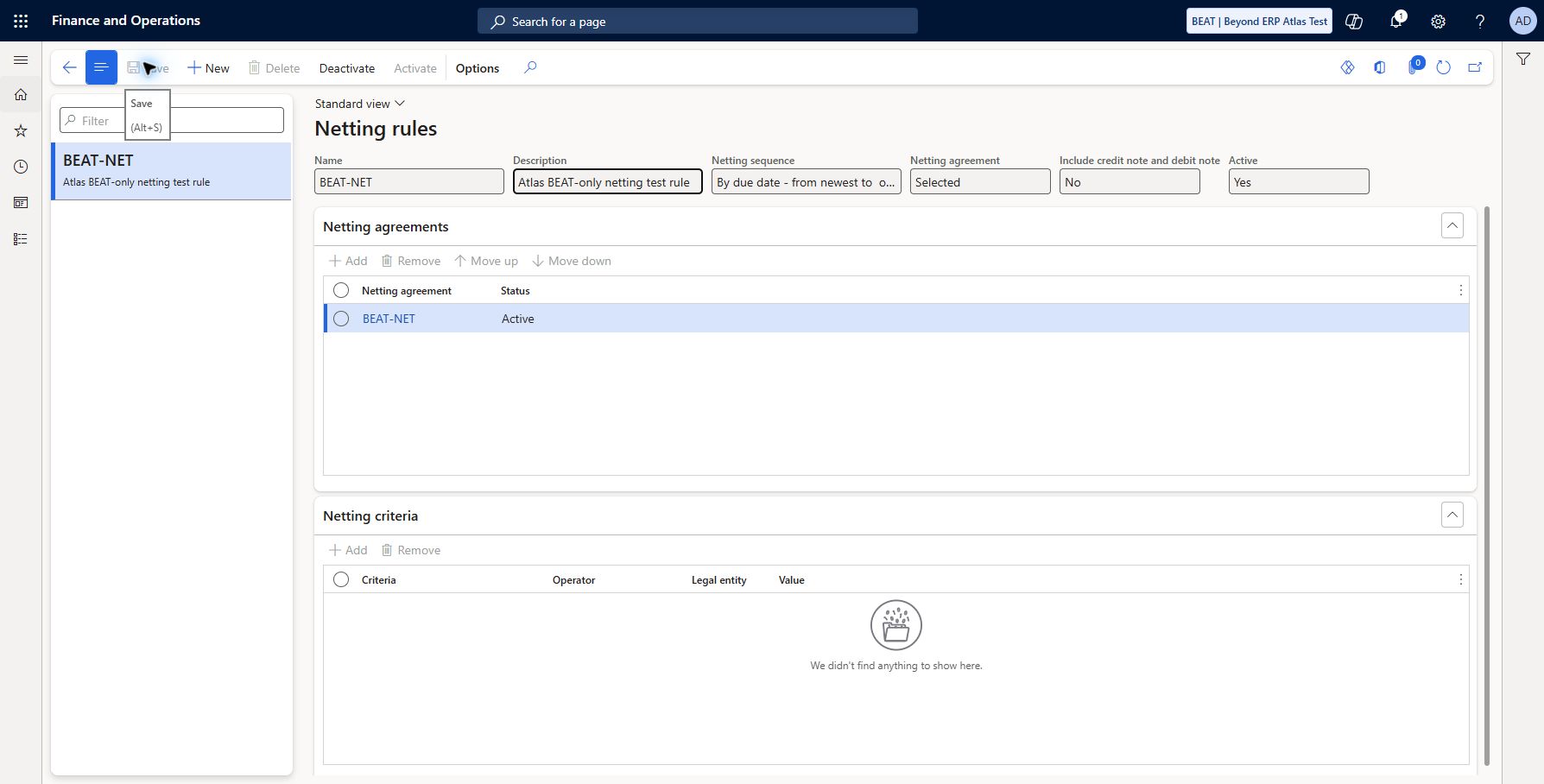Click New in the action pane
1544x784 pixels.
tap(208, 68)
